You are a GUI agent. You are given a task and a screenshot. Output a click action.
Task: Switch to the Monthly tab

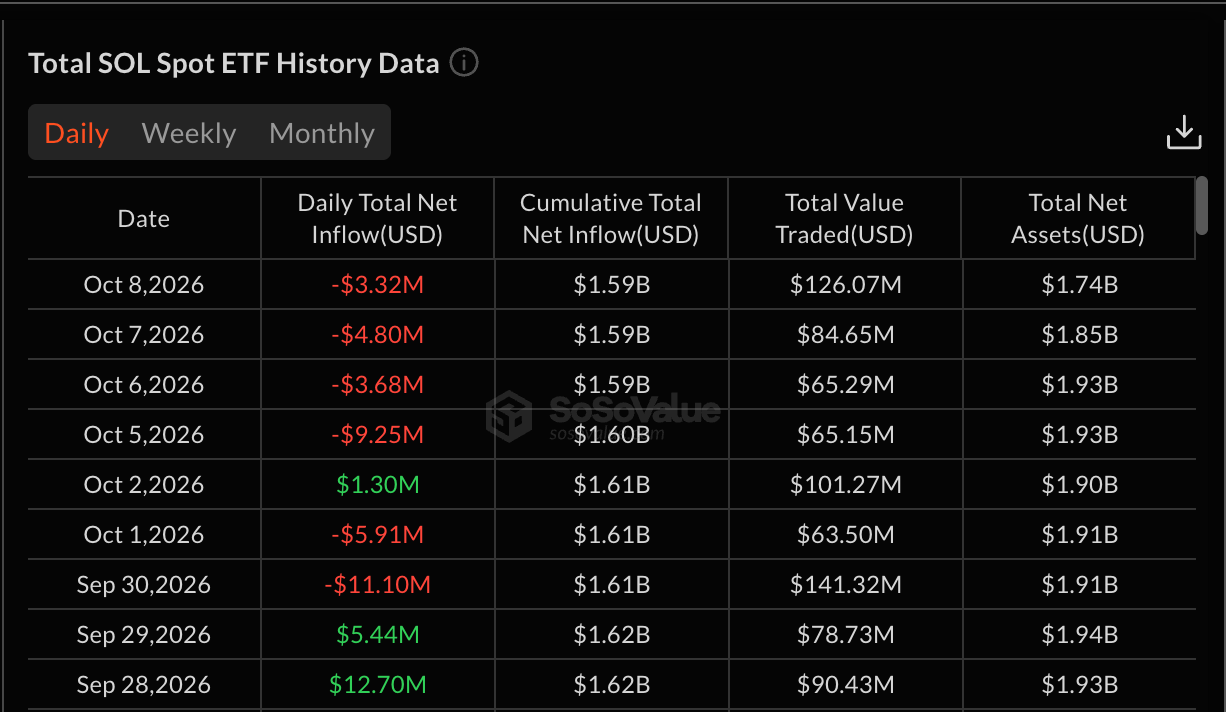[x=322, y=133]
